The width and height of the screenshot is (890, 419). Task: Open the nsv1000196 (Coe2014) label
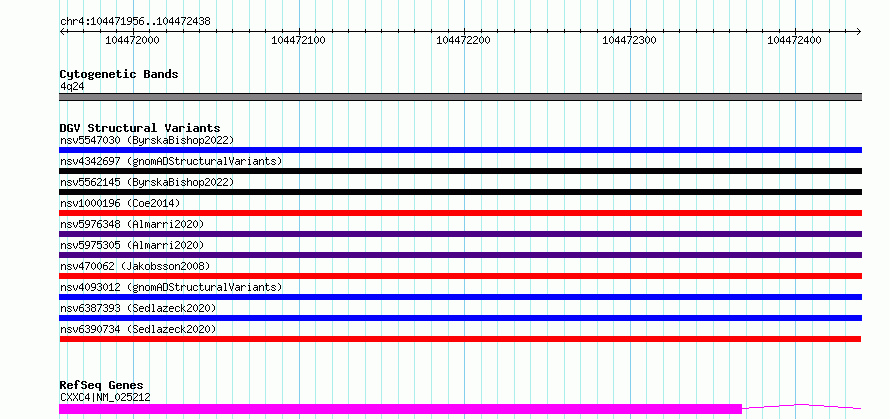point(120,203)
